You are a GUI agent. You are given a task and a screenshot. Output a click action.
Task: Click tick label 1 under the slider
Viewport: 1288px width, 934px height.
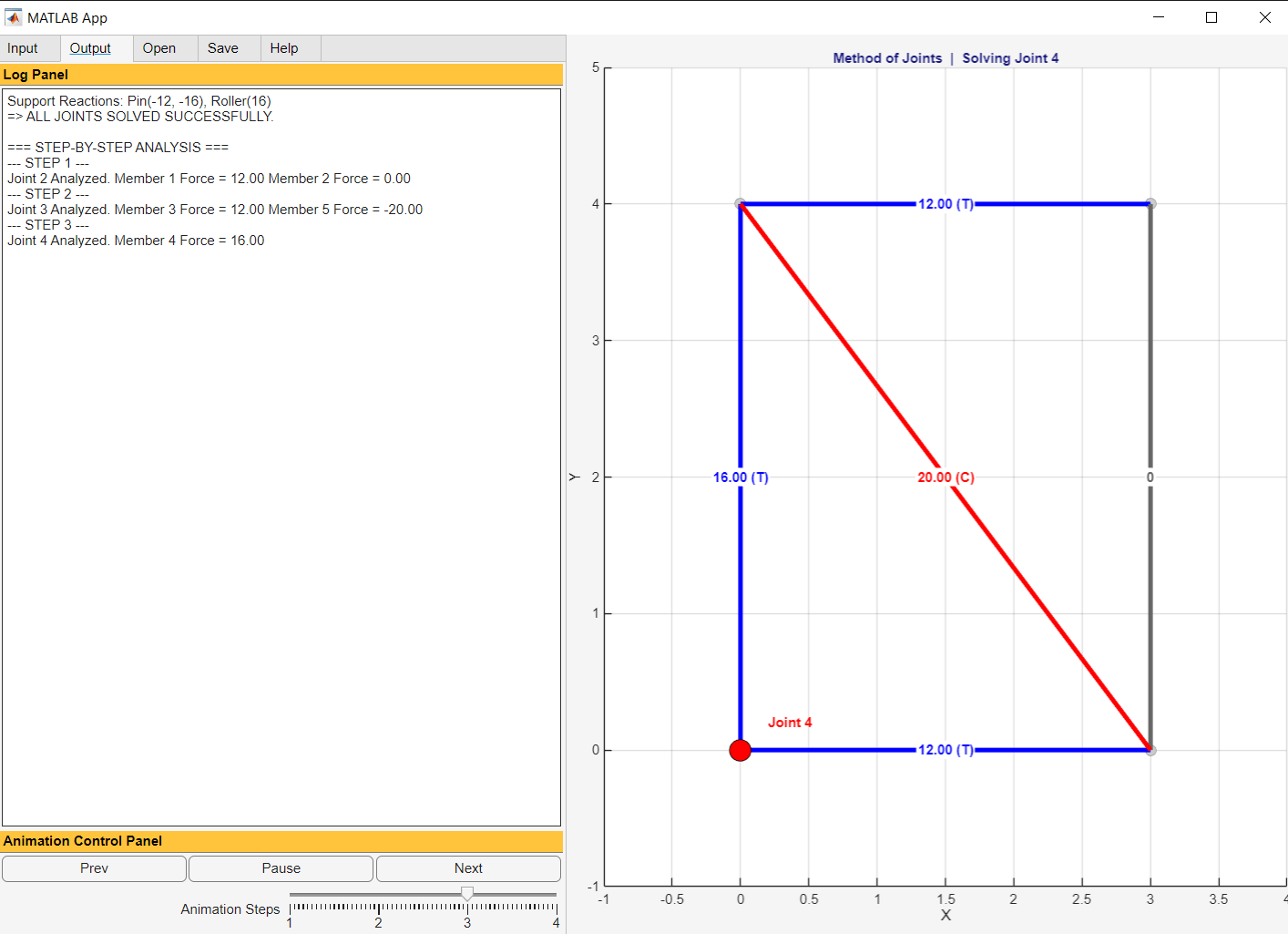(290, 923)
